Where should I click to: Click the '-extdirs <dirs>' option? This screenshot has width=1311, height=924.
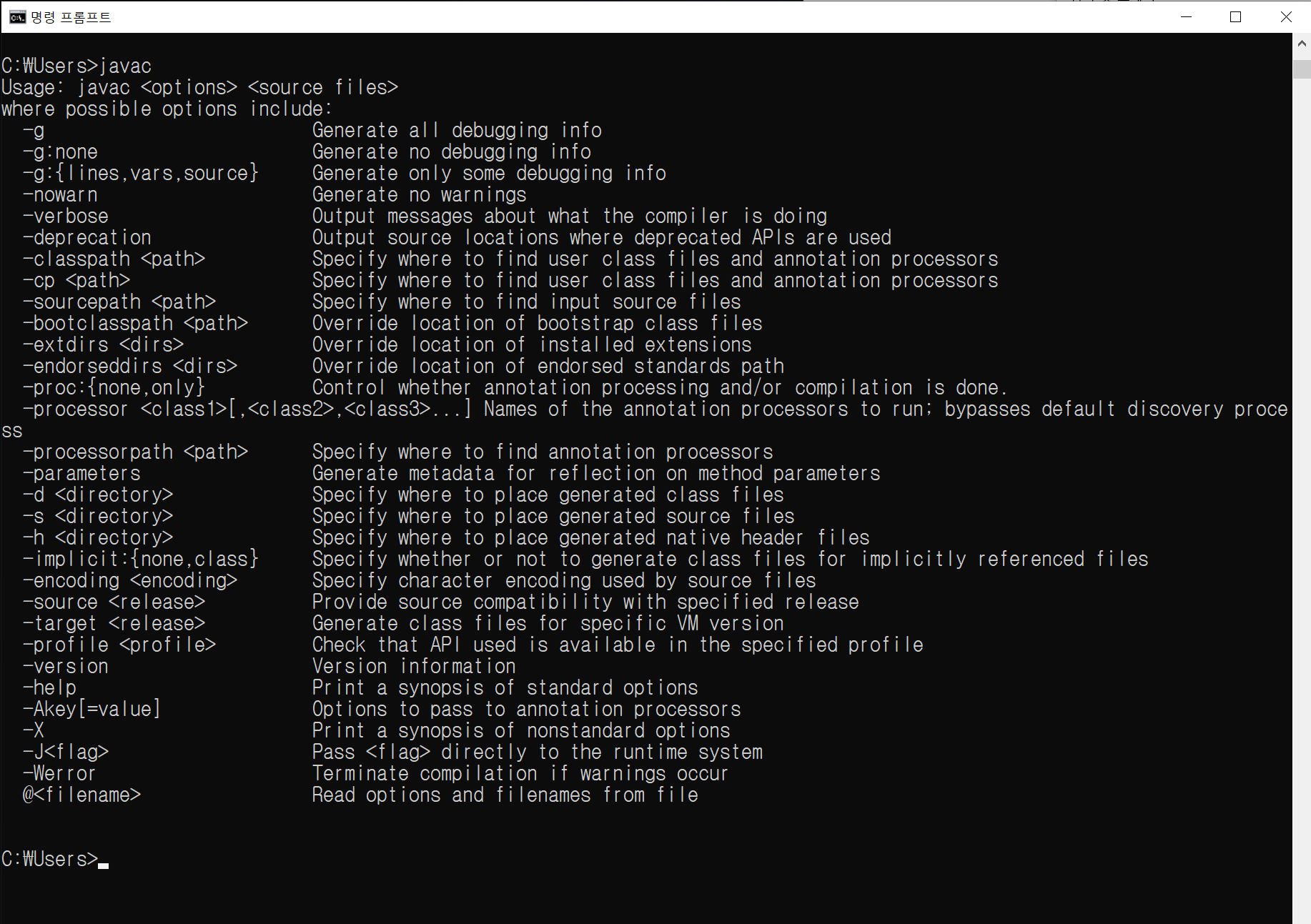coord(103,345)
